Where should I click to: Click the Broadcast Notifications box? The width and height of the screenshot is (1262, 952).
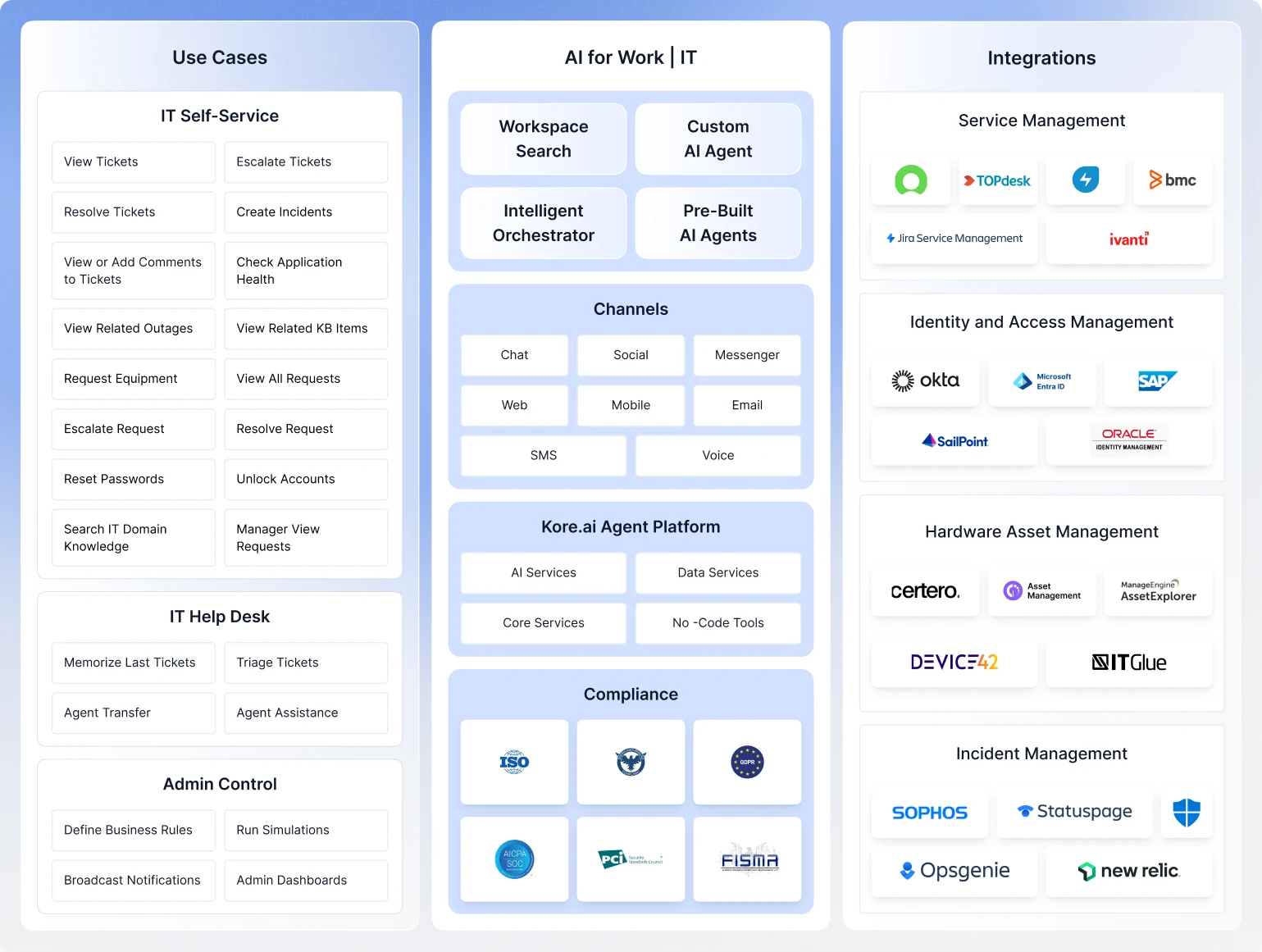pos(134,881)
